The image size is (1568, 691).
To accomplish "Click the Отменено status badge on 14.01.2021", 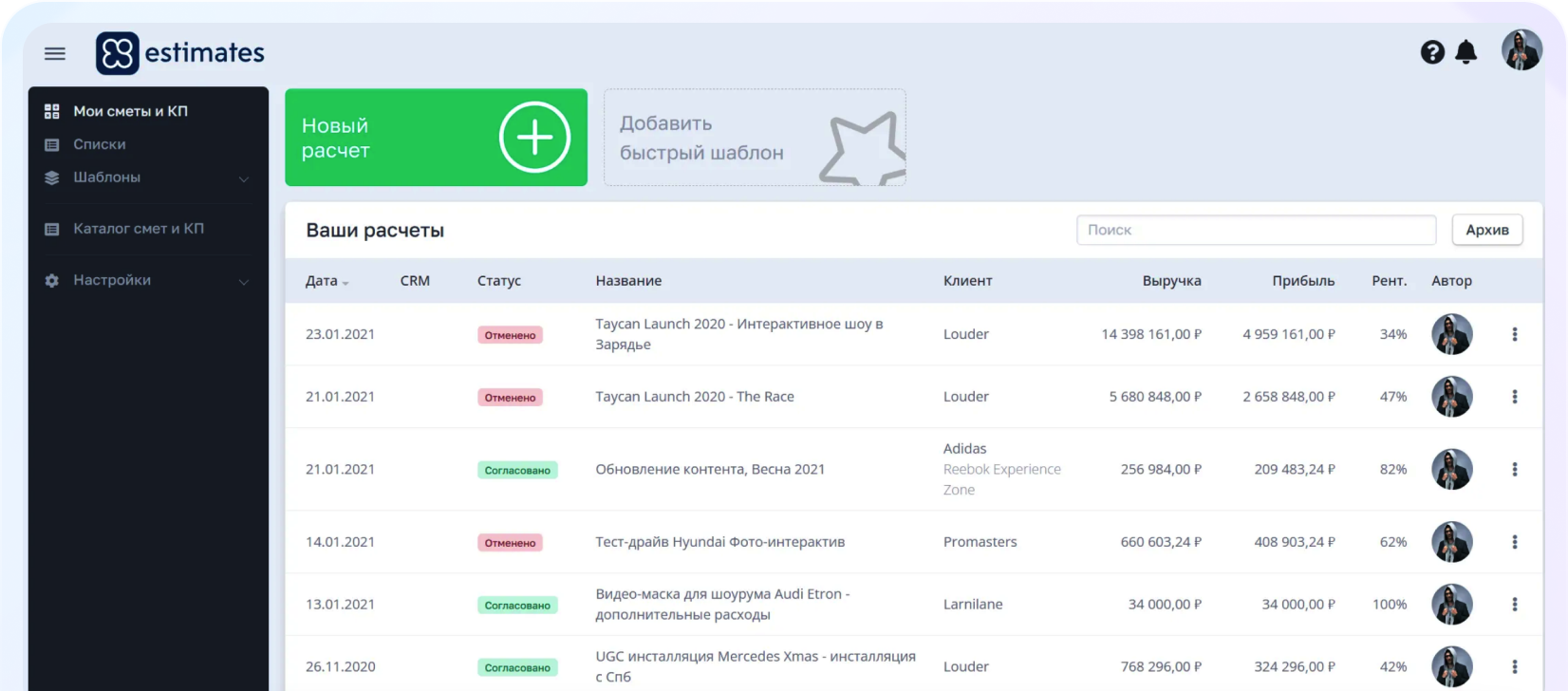I will coord(510,543).
